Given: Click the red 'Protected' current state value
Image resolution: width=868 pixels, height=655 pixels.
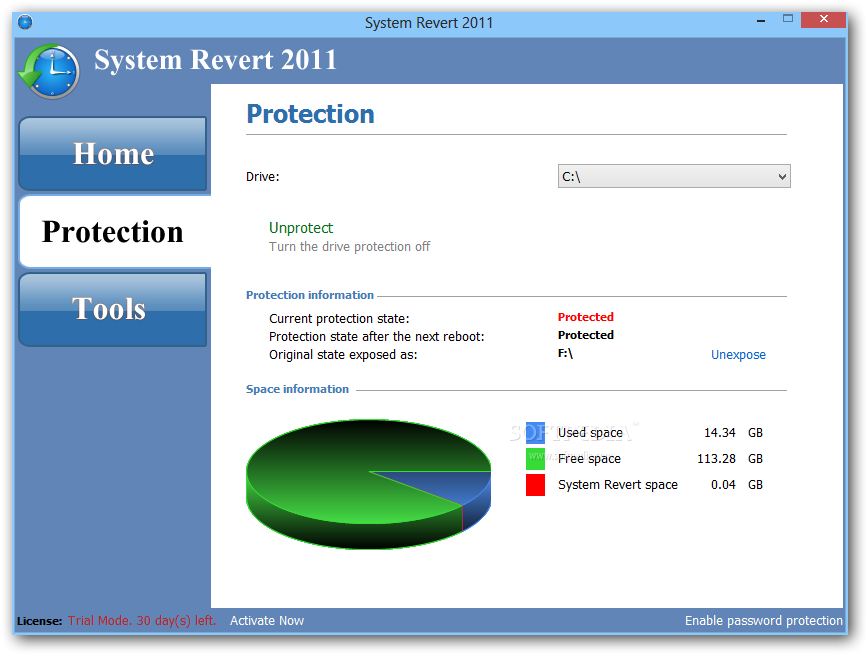Looking at the screenshot, I should (x=586, y=317).
